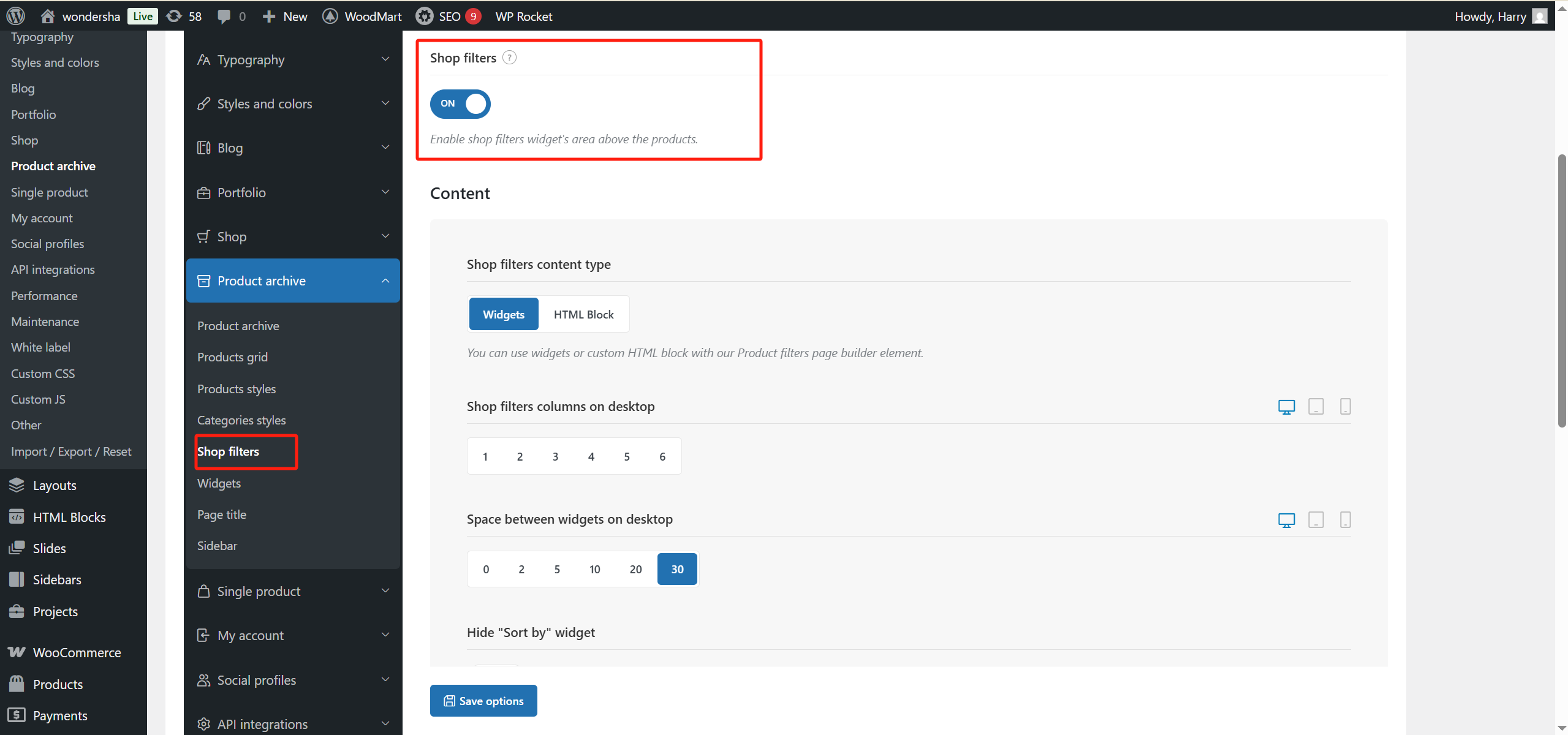The image size is (1568, 735).
Task: Expand the Single product section
Action: point(293,591)
